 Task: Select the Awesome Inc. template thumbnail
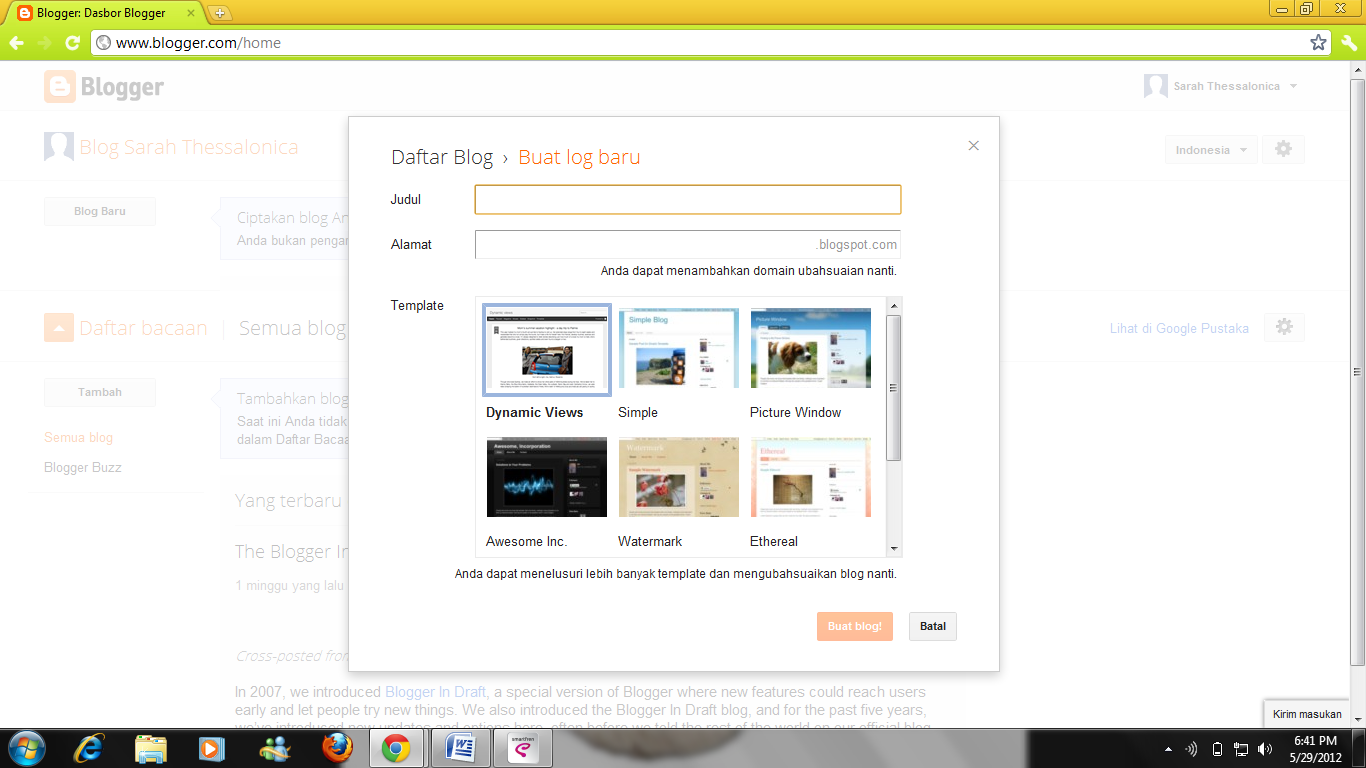(547, 477)
